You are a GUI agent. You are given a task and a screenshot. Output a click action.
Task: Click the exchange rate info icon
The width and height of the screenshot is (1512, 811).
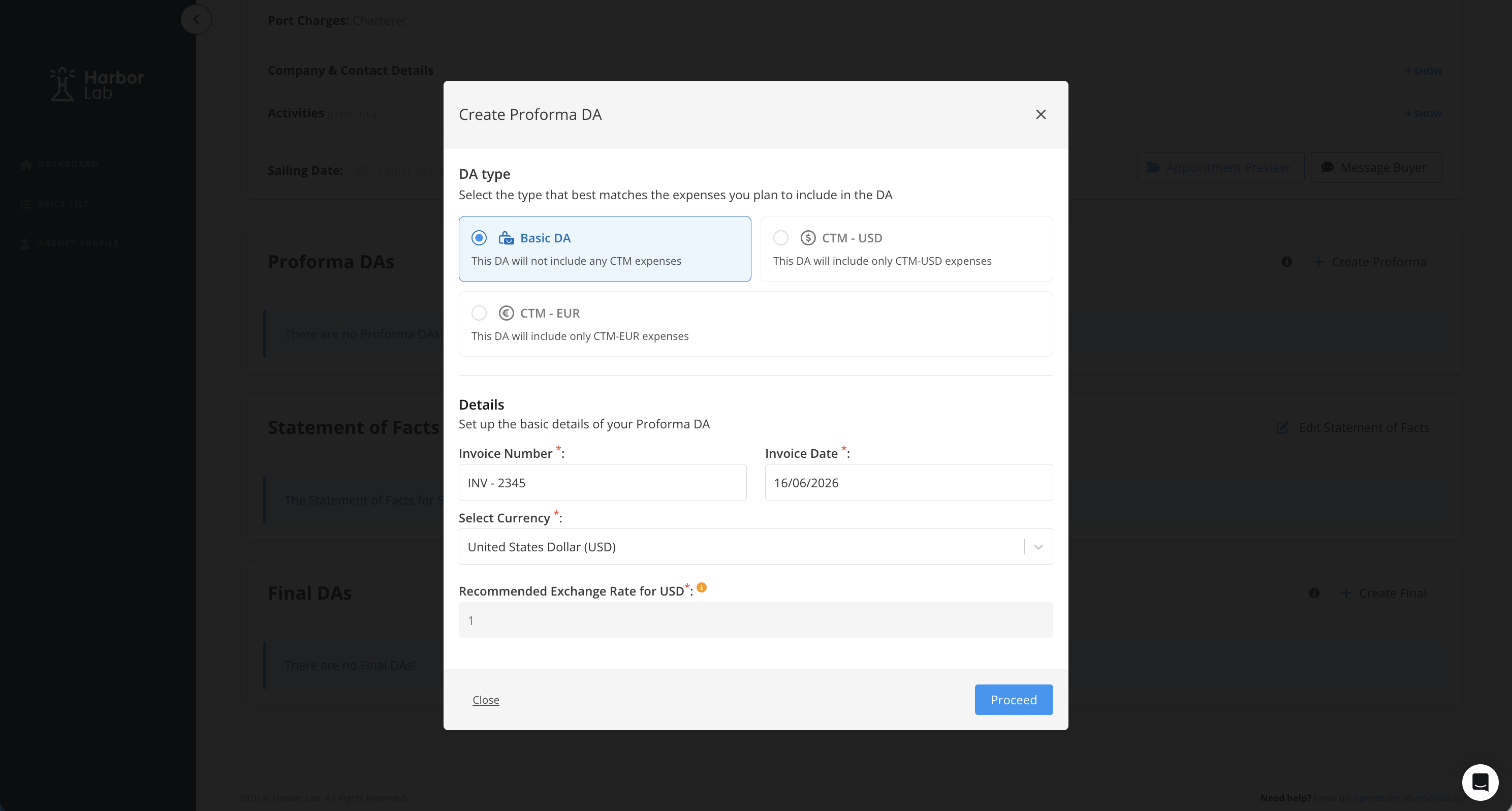click(x=702, y=587)
